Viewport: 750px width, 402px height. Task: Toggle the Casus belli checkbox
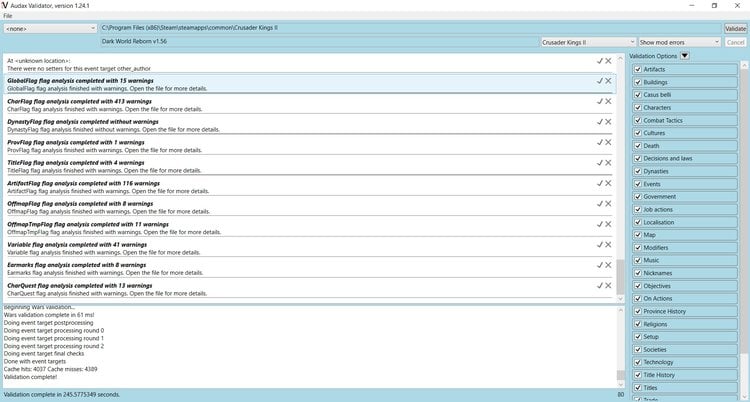[637, 95]
